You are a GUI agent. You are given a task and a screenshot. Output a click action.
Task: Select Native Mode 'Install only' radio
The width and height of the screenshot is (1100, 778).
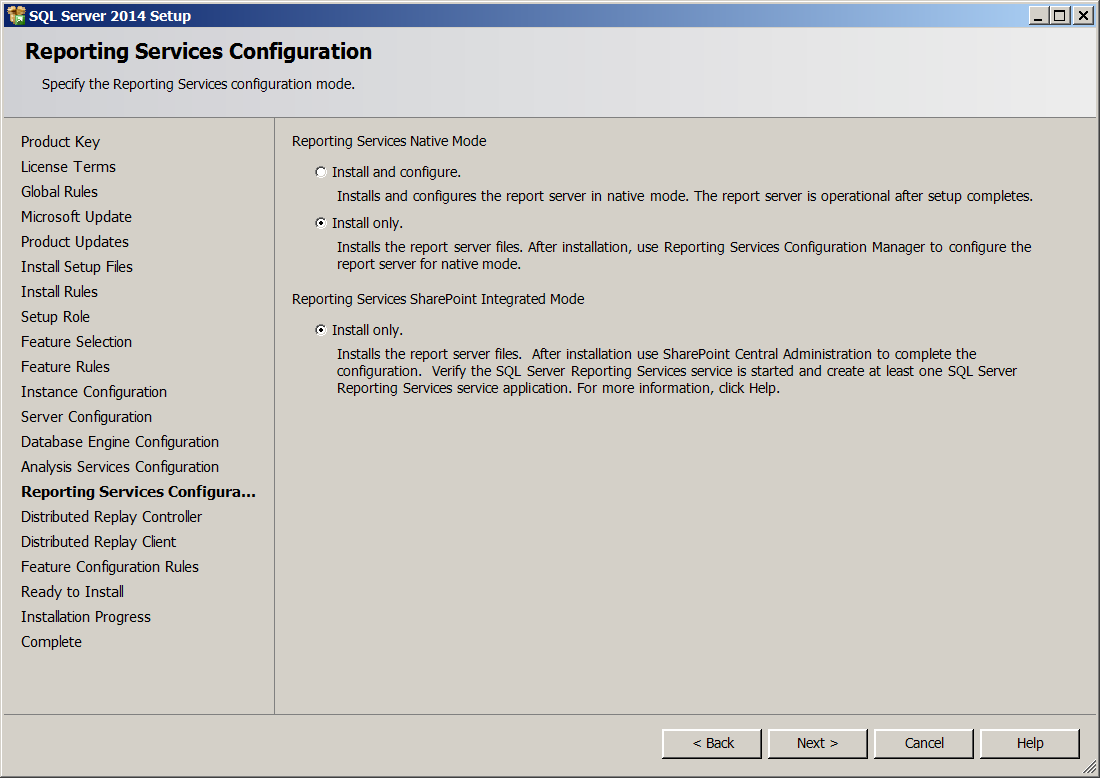point(321,223)
